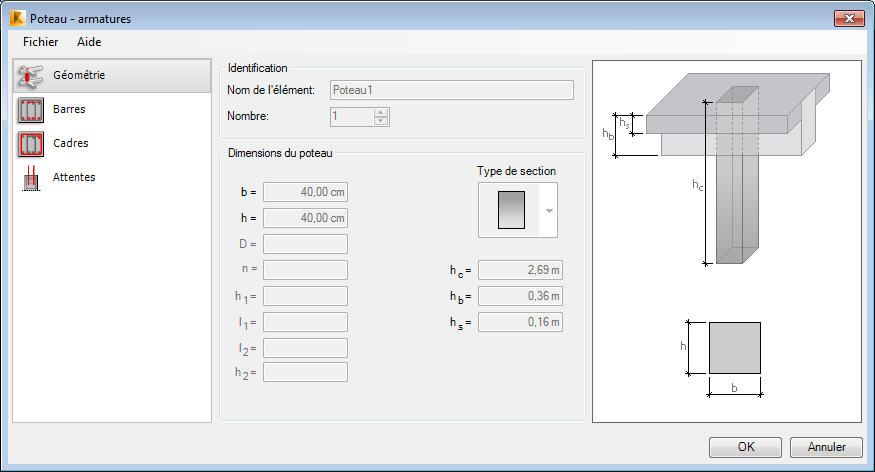Viewport: 875px width, 472px height.
Task: Click the square cross-section preview
Action: (734, 348)
